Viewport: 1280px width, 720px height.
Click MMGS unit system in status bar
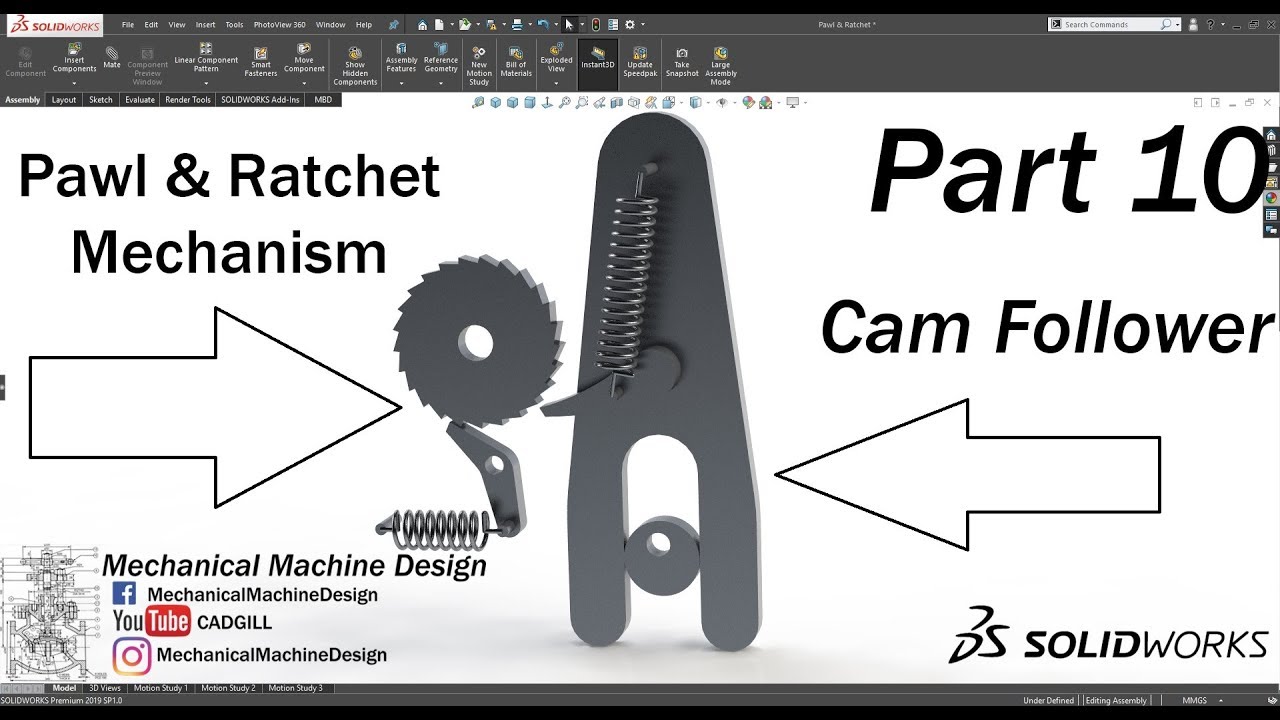coord(1195,700)
